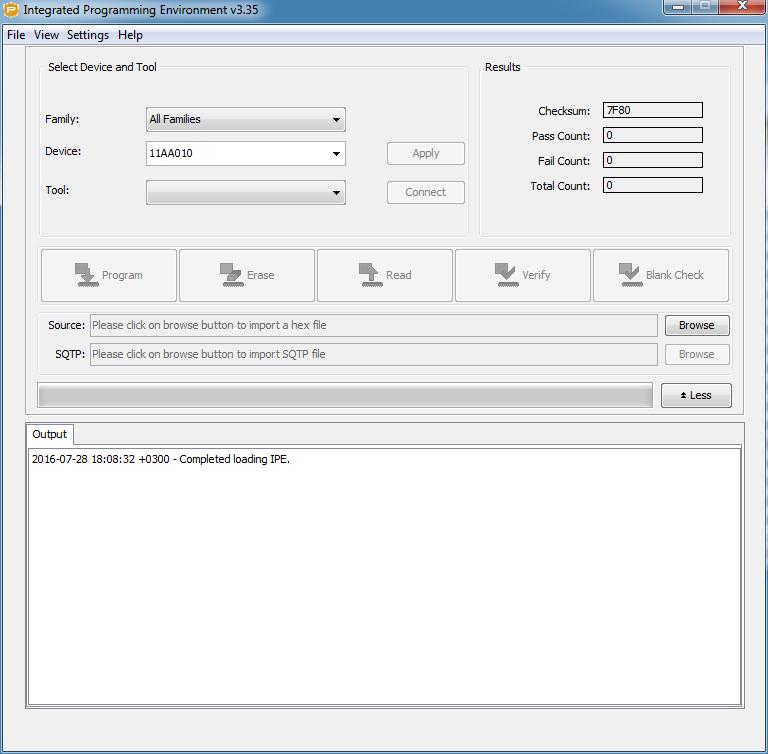
Task: Collapse the panel with Less button
Action: coord(696,395)
